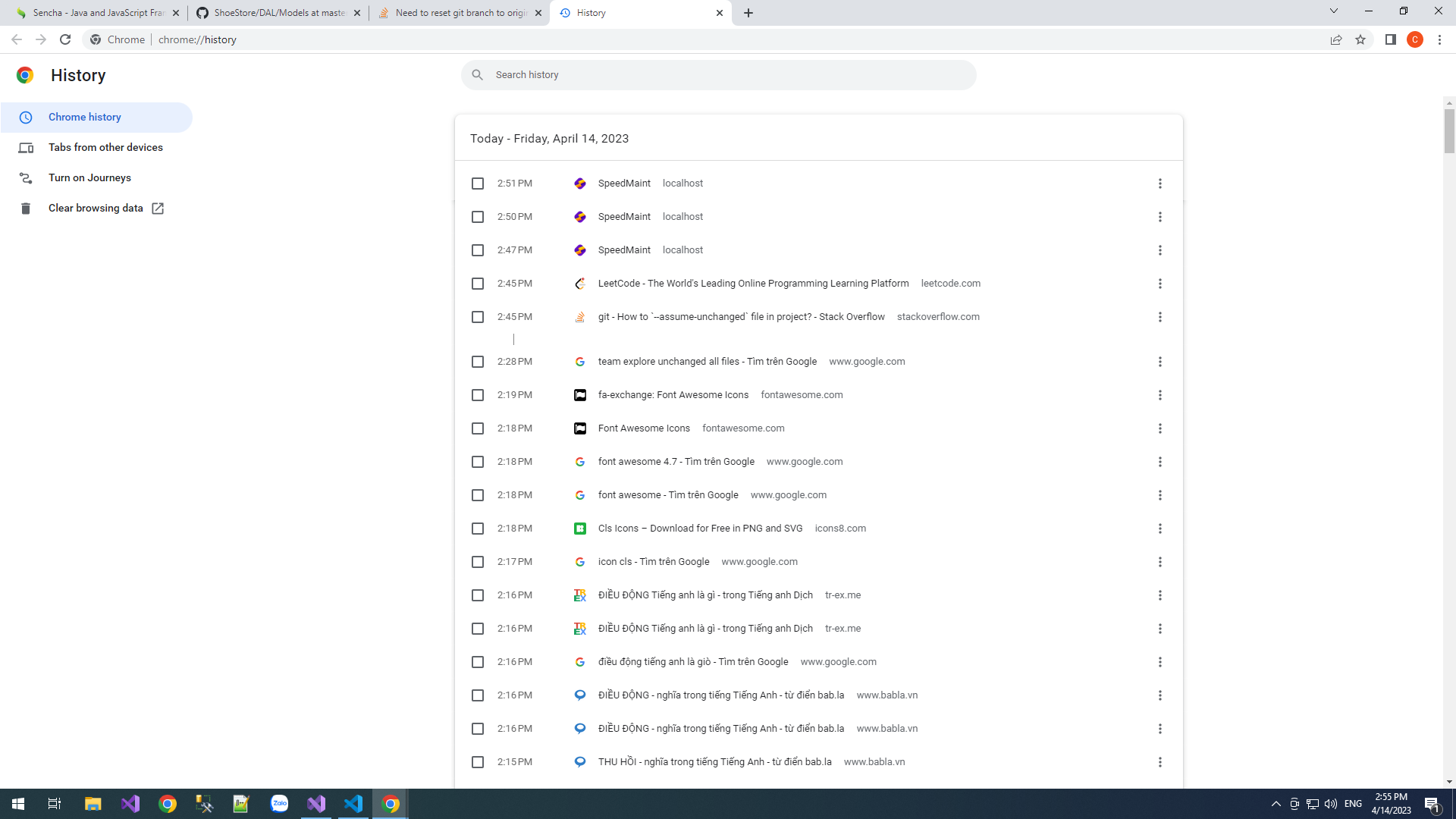Open the taskbar notification center

pyautogui.click(x=1432, y=804)
